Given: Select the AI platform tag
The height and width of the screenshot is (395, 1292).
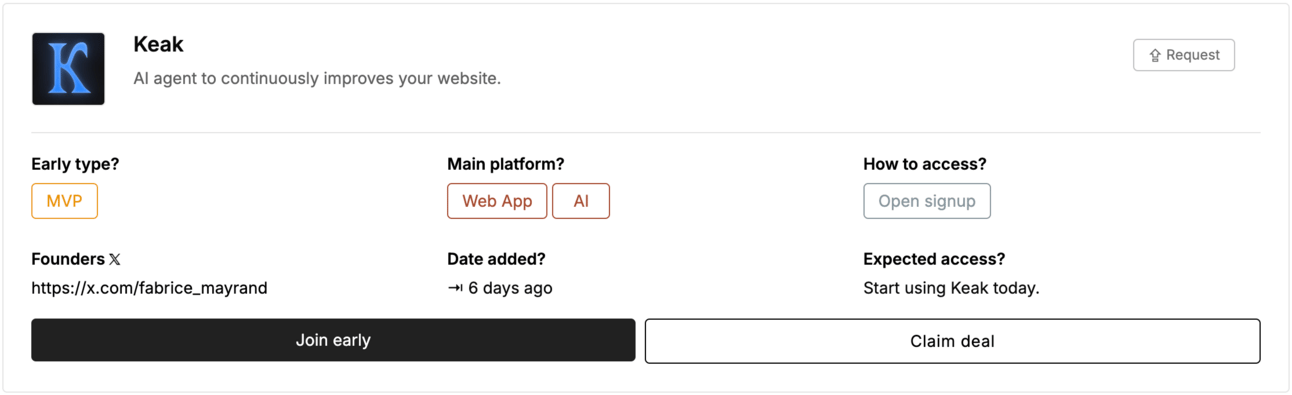Looking at the screenshot, I should pyautogui.click(x=581, y=201).
